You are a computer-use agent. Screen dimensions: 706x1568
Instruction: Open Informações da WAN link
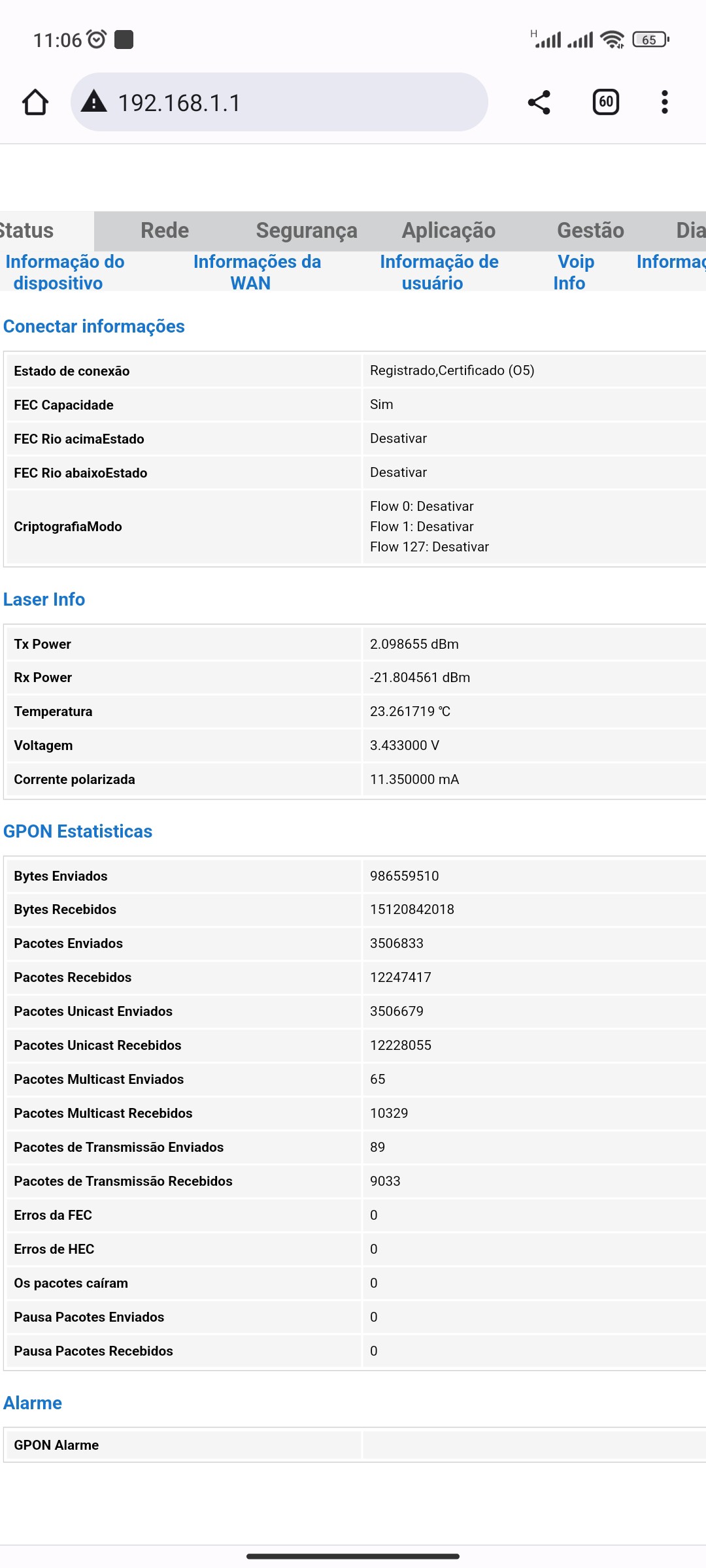click(257, 272)
